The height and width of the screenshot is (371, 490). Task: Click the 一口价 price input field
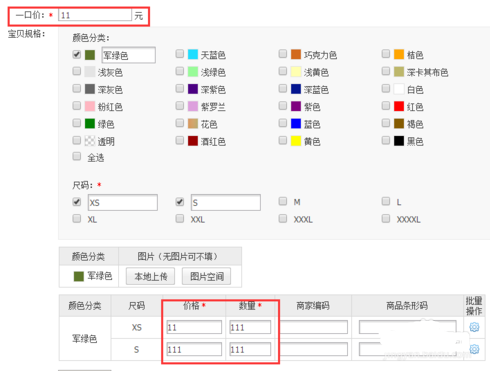95,15
